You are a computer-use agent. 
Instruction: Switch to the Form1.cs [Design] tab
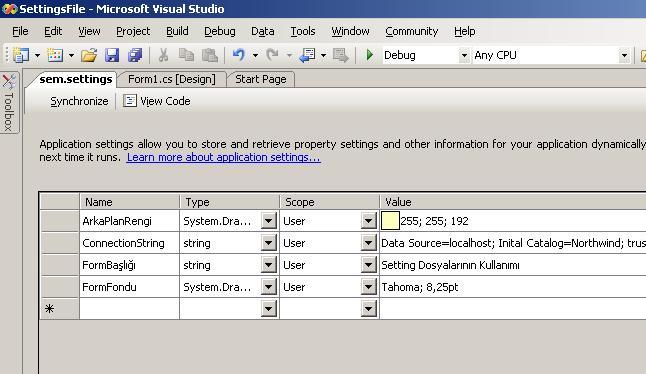172,79
